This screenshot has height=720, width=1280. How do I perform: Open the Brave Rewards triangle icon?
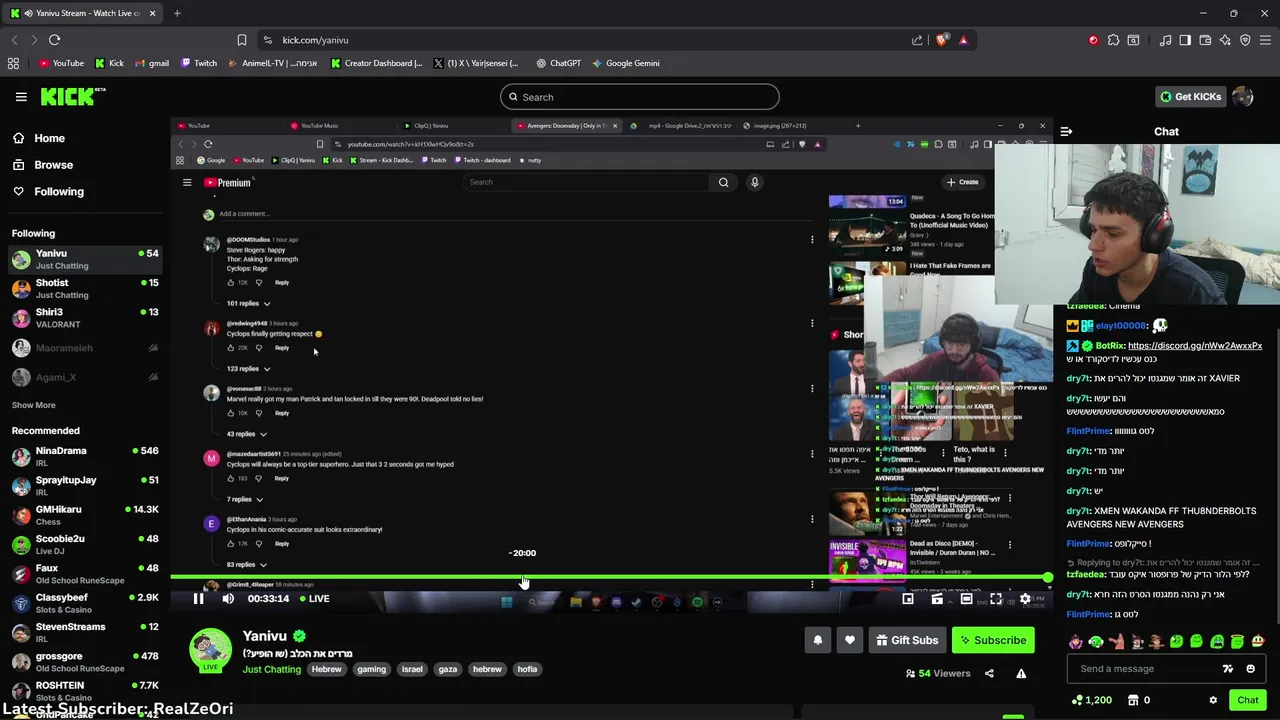coord(963,40)
